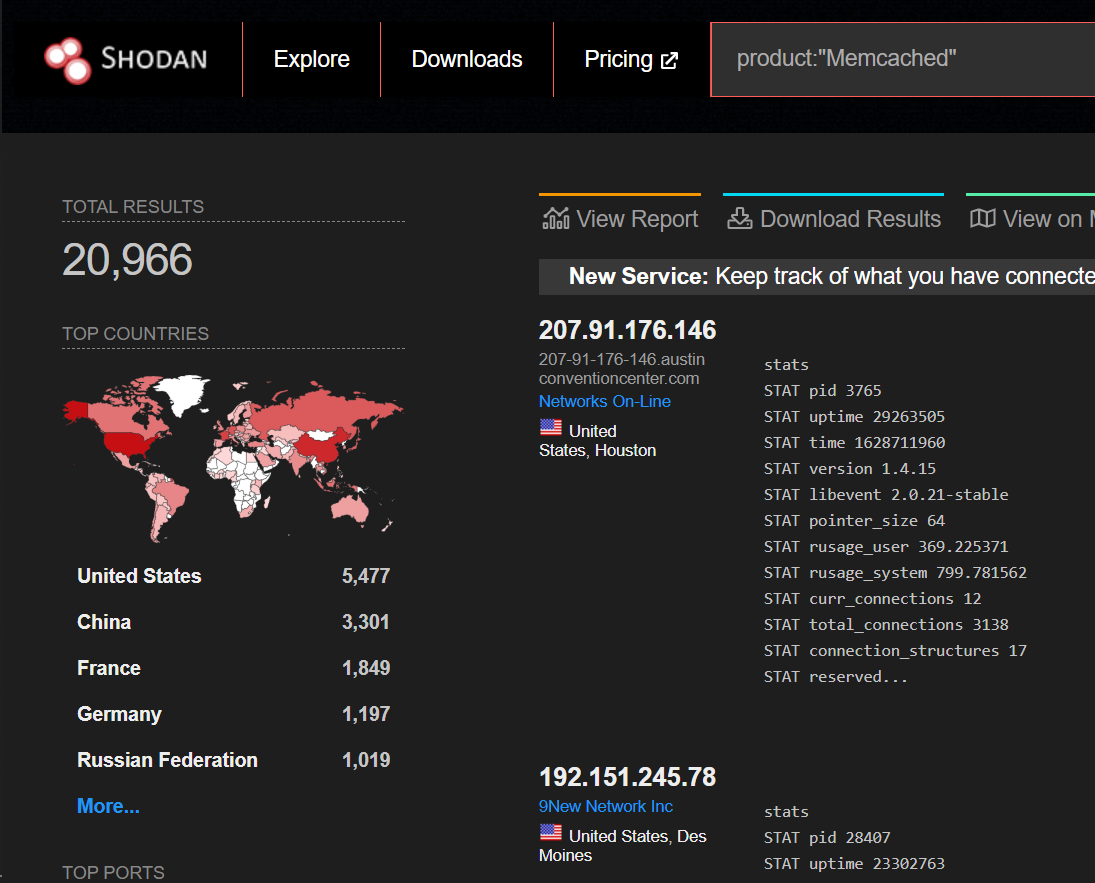Click the US flag by Des Moines

[551, 832]
